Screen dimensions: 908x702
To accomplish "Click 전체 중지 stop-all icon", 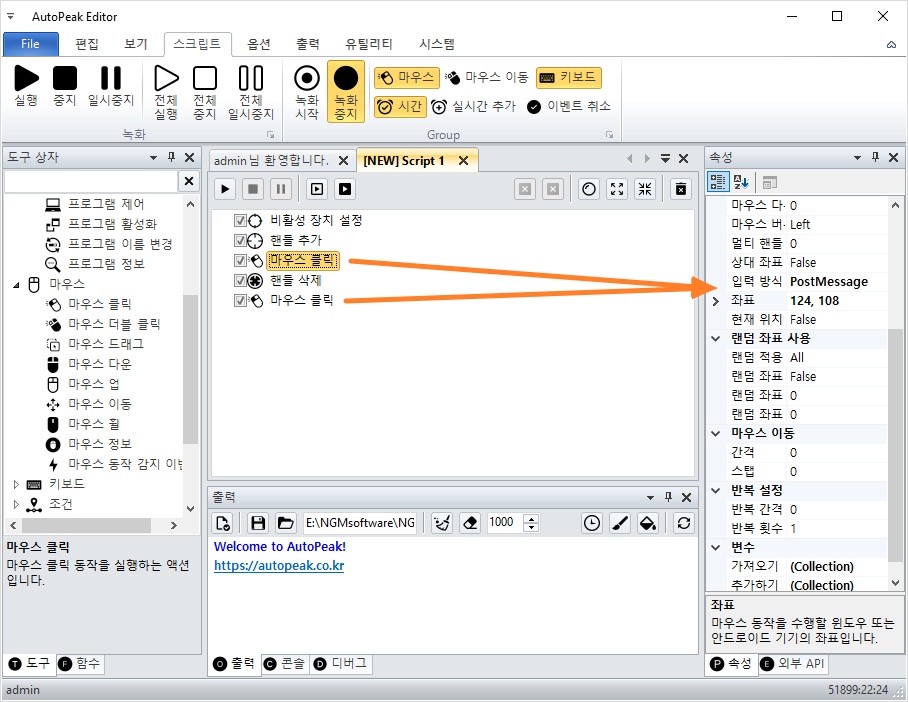I will pyautogui.click(x=204, y=93).
